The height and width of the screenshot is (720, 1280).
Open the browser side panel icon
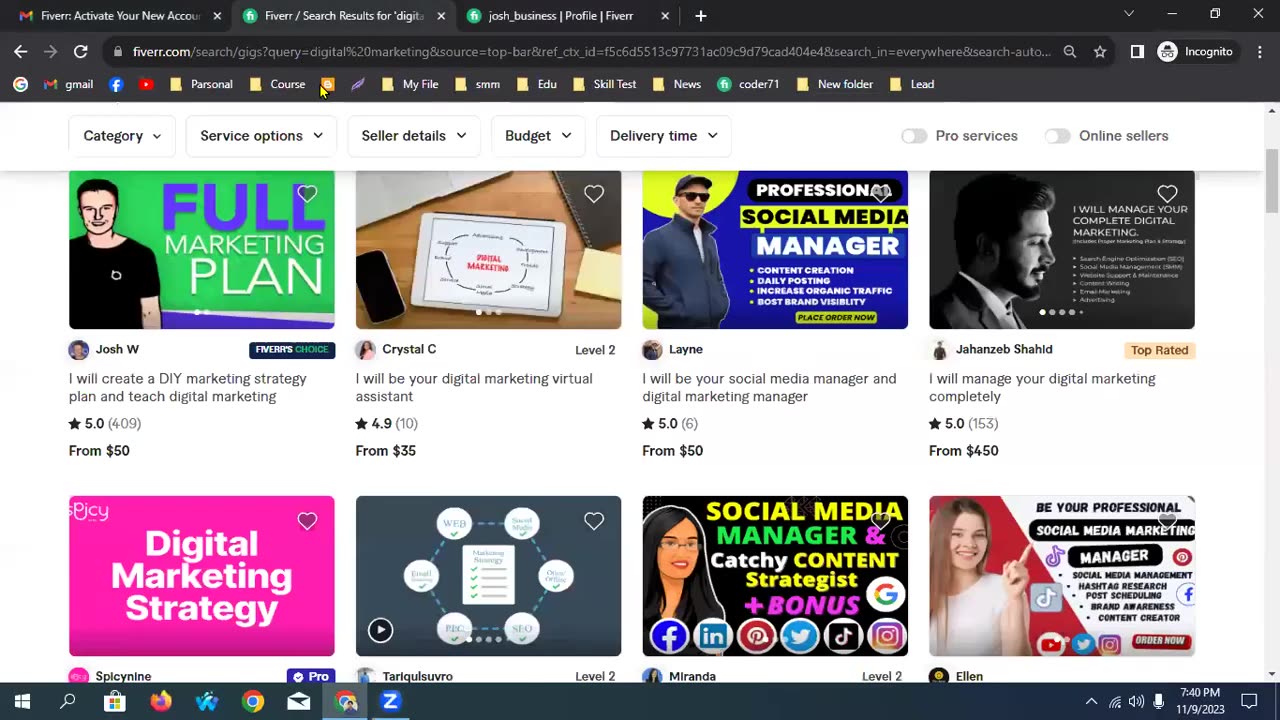[1137, 51]
